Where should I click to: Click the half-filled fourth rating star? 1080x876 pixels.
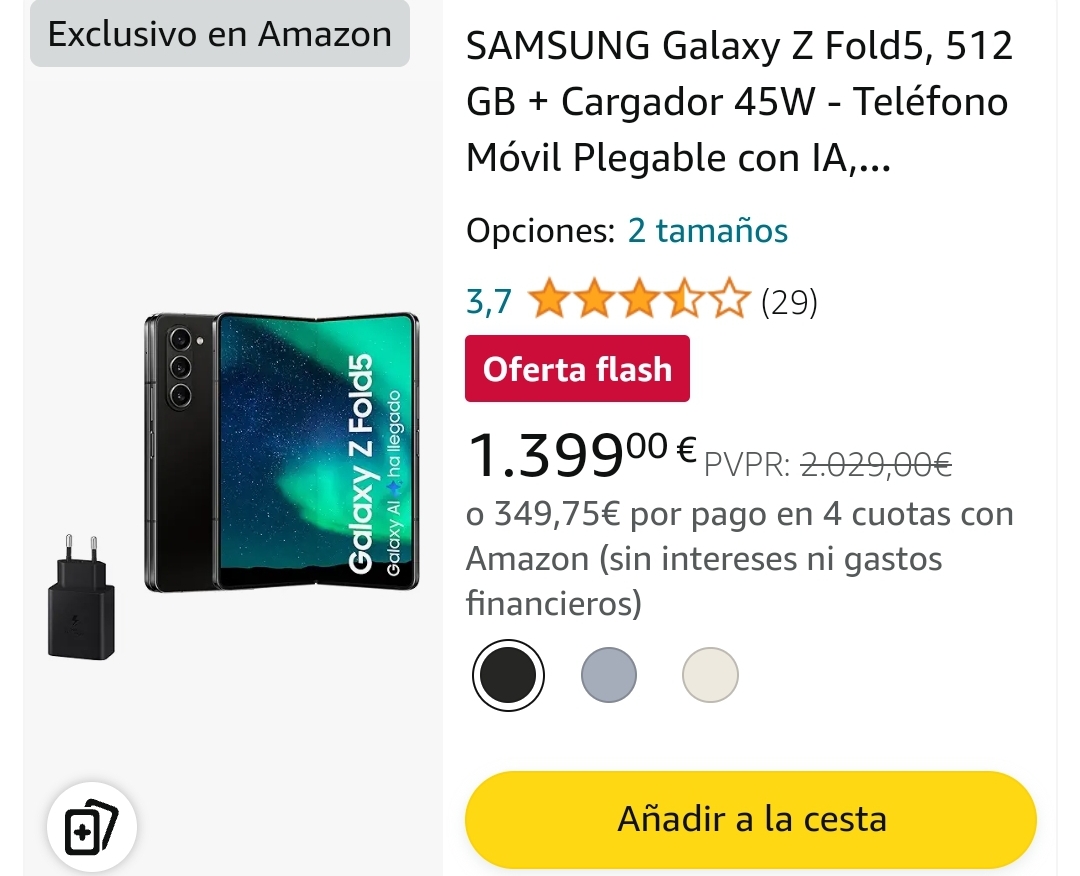[x=683, y=300]
